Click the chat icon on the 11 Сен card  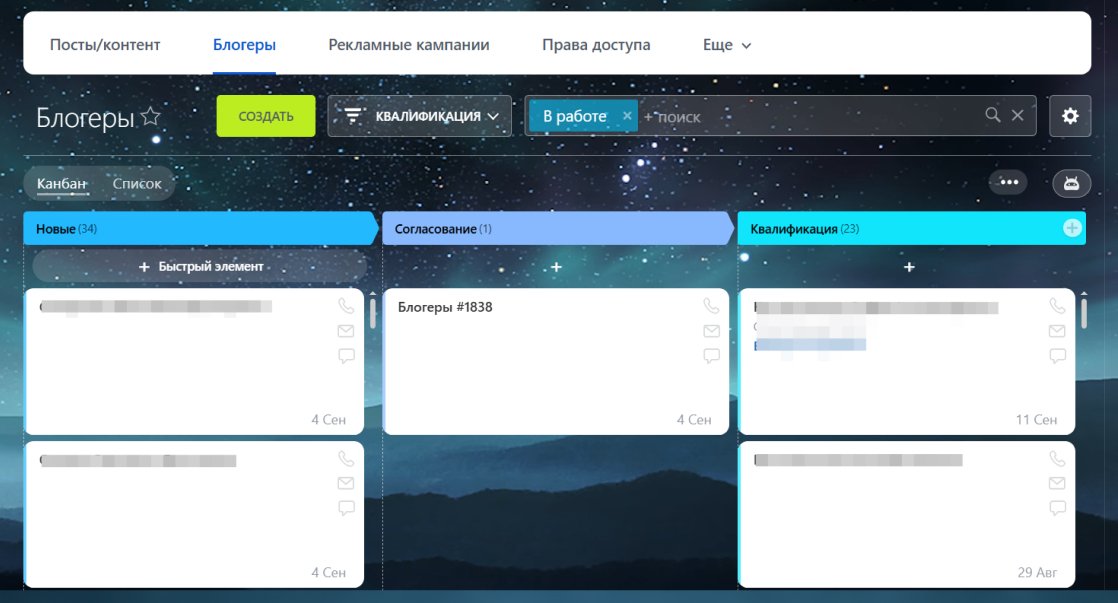click(1057, 356)
